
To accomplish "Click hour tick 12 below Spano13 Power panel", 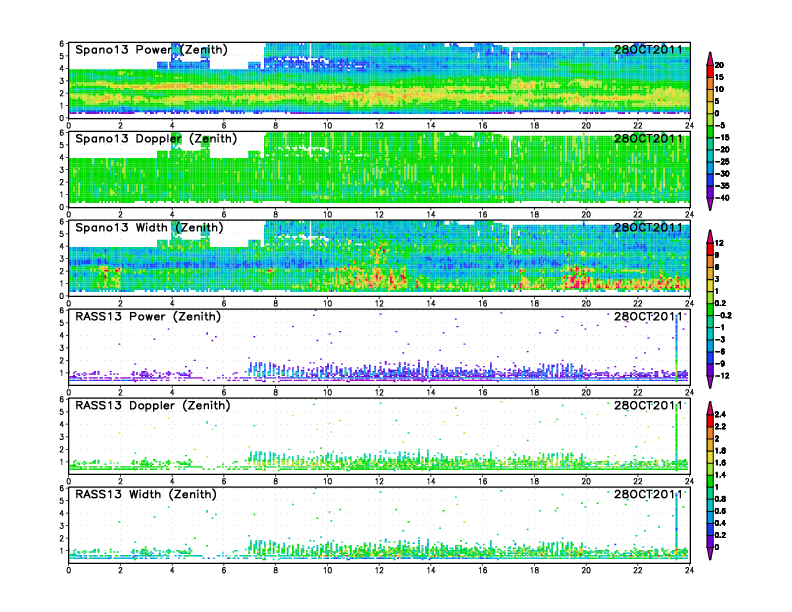I will click(x=379, y=125).
